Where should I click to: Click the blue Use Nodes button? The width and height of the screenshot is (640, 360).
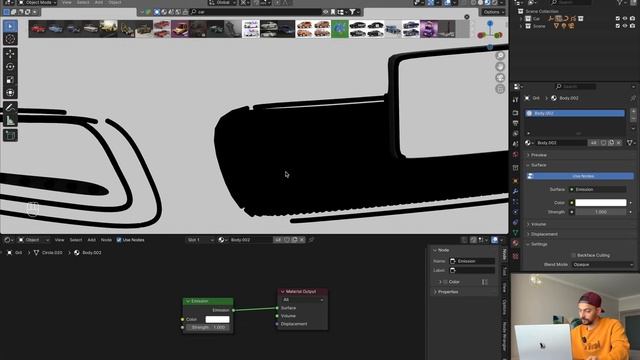pyautogui.click(x=580, y=176)
